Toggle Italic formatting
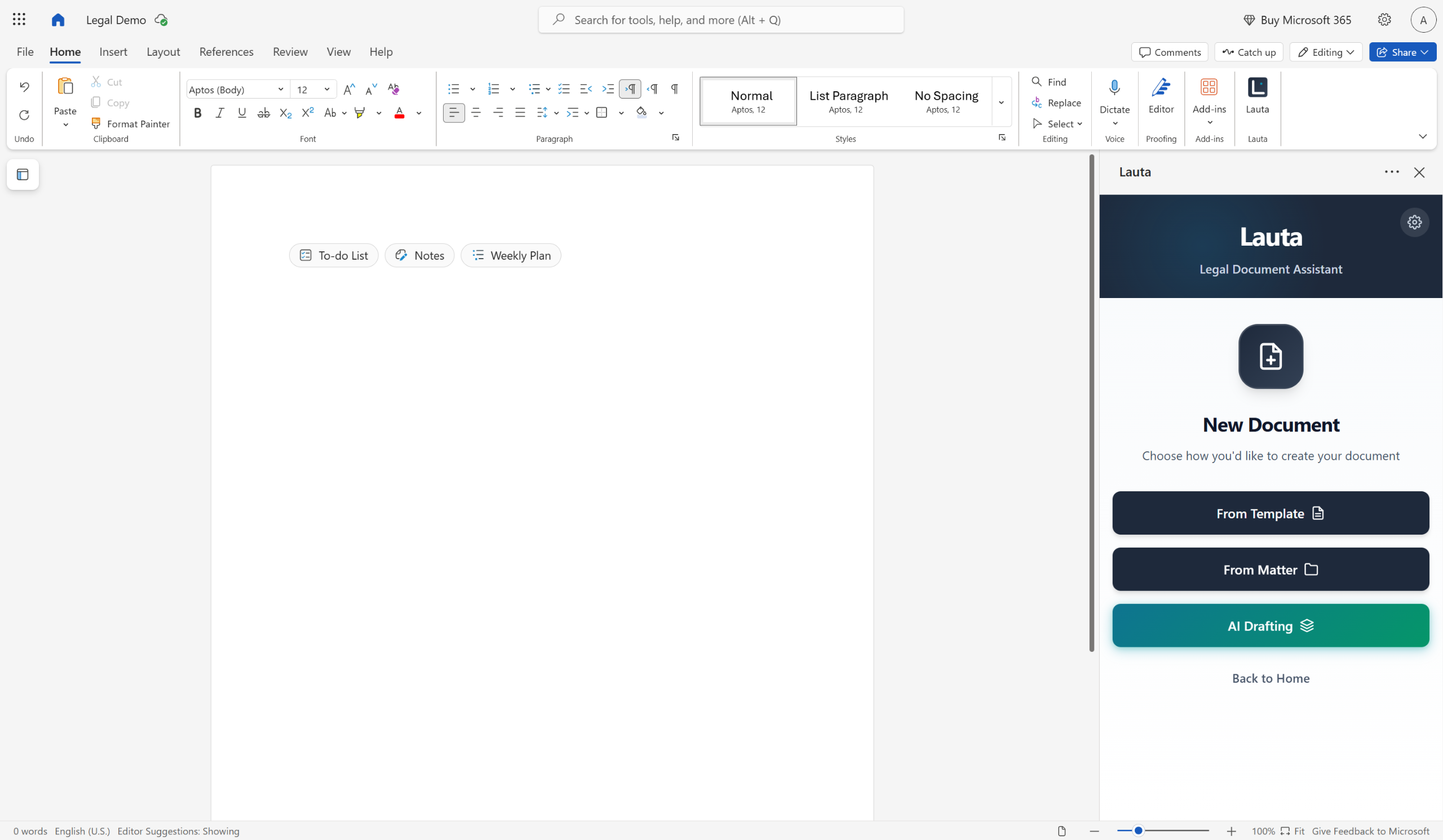The image size is (1443, 840). pos(219,113)
